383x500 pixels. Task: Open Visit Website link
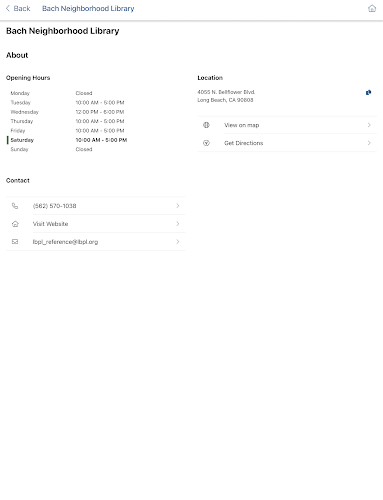96,224
